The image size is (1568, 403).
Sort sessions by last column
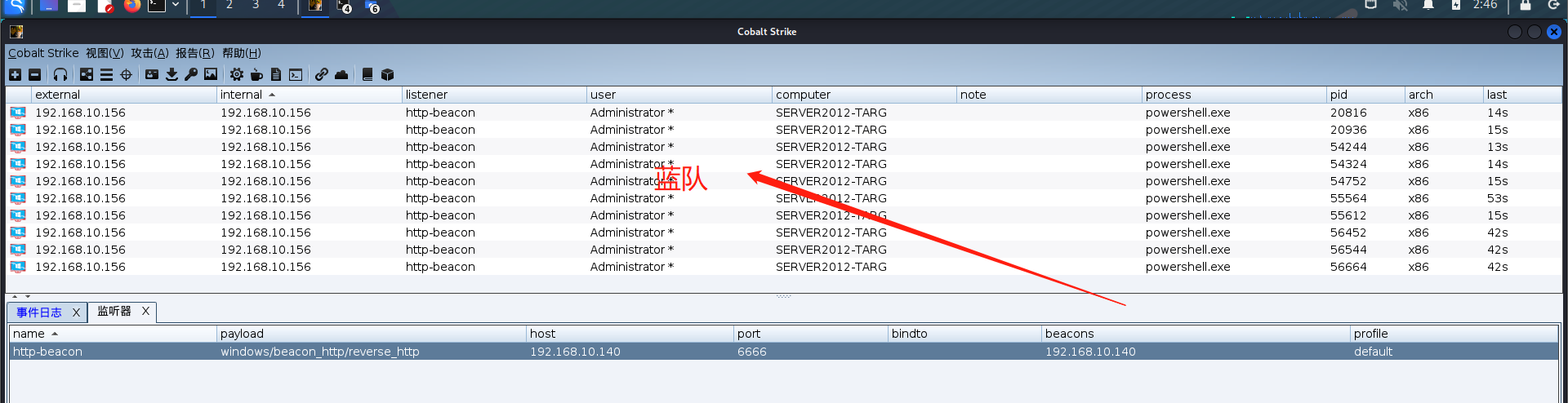(x=1522, y=95)
